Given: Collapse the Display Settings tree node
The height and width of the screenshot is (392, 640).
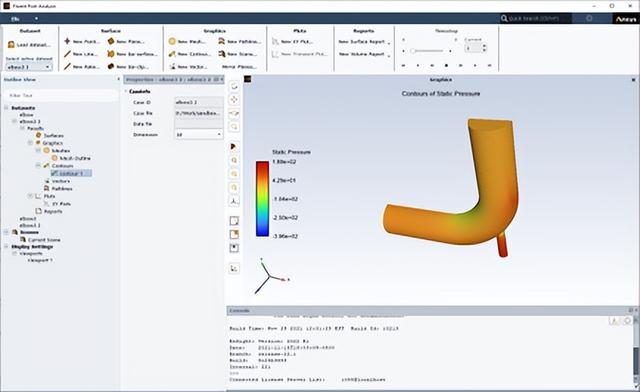Looking at the screenshot, I should click(7, 247).
